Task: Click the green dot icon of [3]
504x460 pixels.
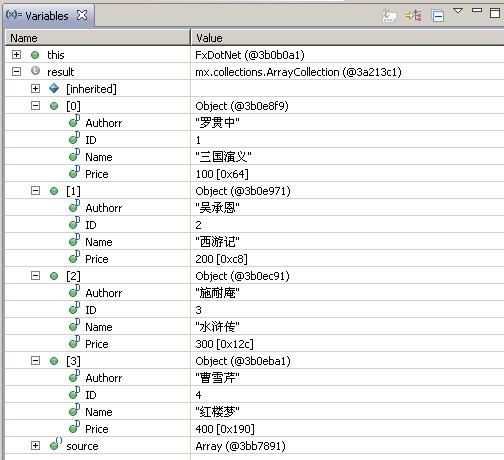Action: pos(54,361)
